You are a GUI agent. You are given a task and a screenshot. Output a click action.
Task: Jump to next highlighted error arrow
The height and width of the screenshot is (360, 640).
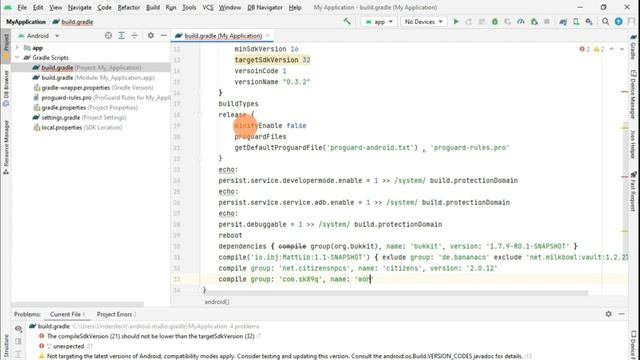[x=622, y=49]
